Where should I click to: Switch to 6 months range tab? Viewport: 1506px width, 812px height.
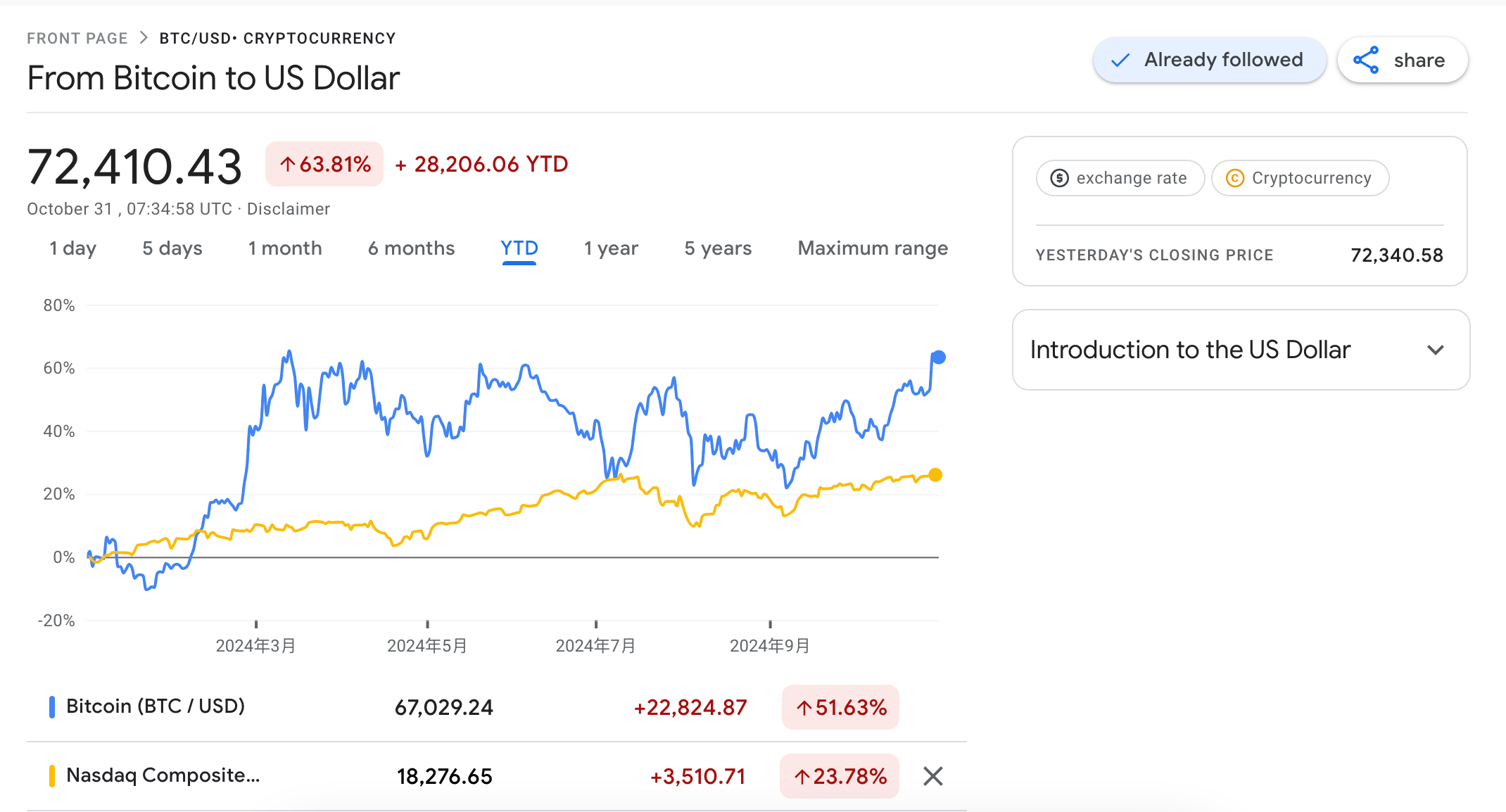[x=411, y=248]
